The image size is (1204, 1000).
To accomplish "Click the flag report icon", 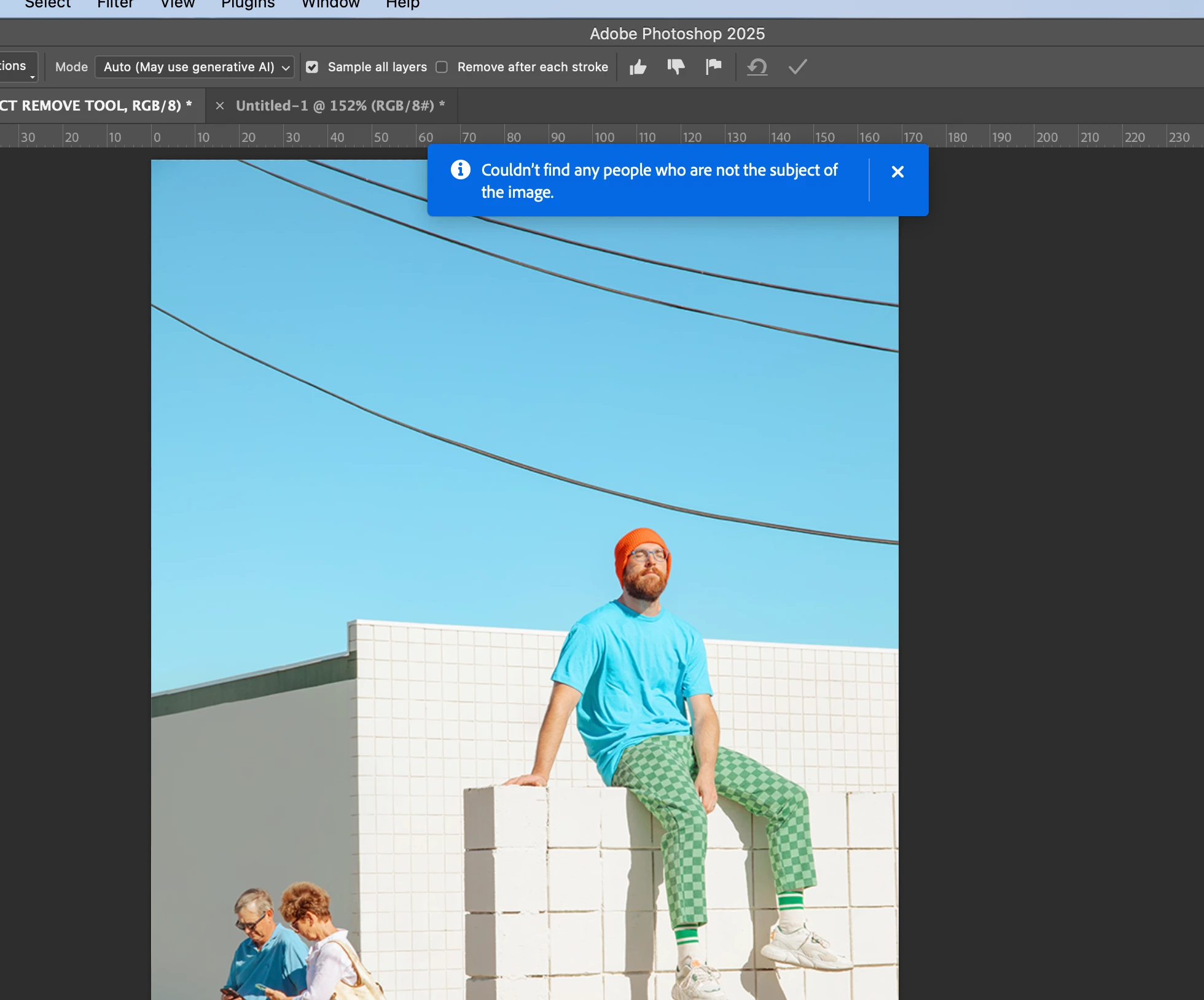I will tap(713, 67).
